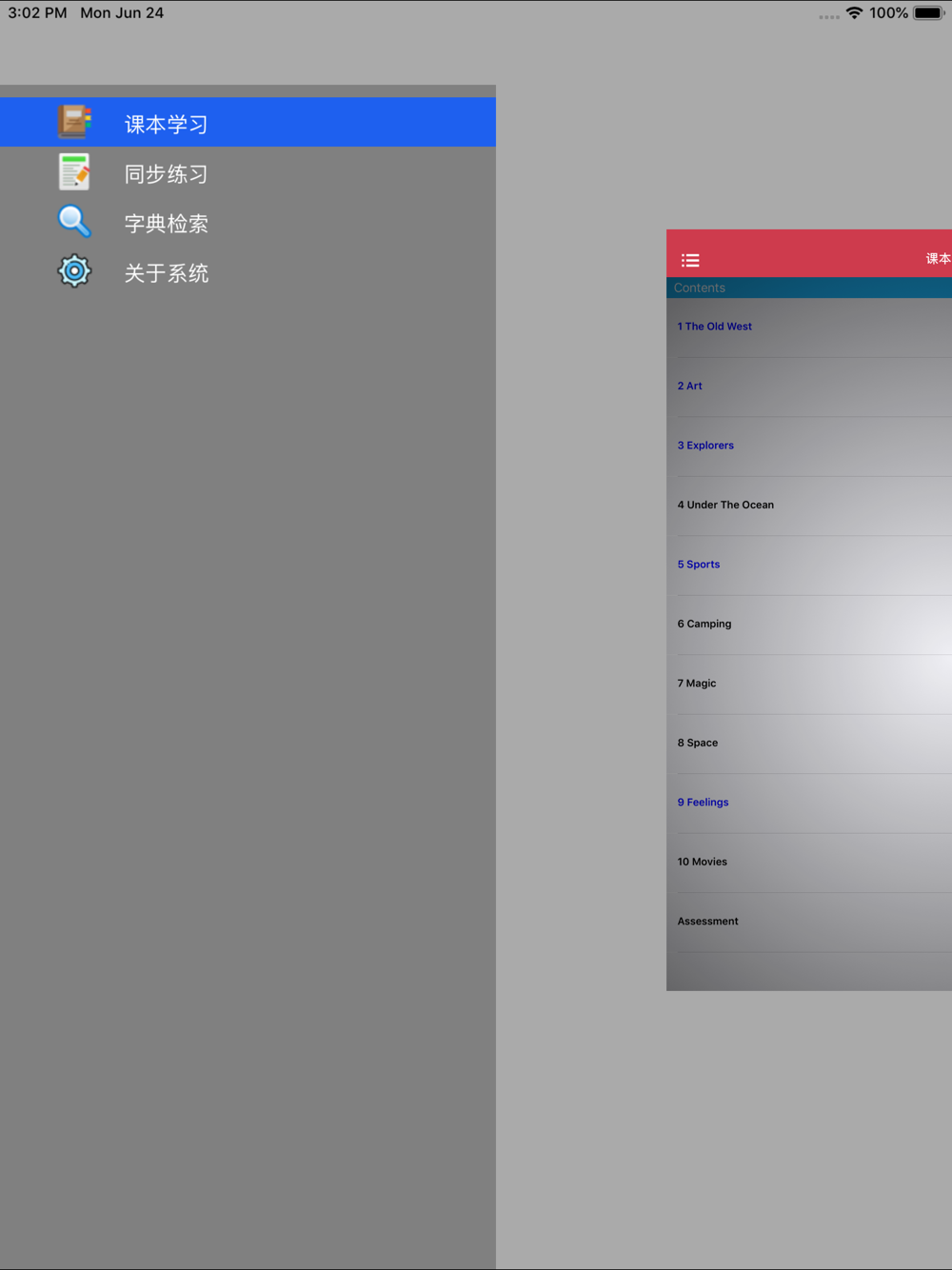Open unit 2 Art

(690, 387)
